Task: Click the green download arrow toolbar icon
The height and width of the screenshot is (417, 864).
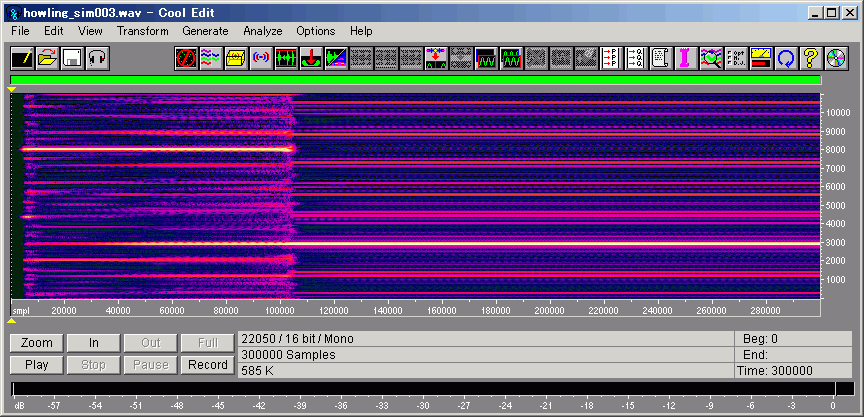Action: tap(311, 58)
